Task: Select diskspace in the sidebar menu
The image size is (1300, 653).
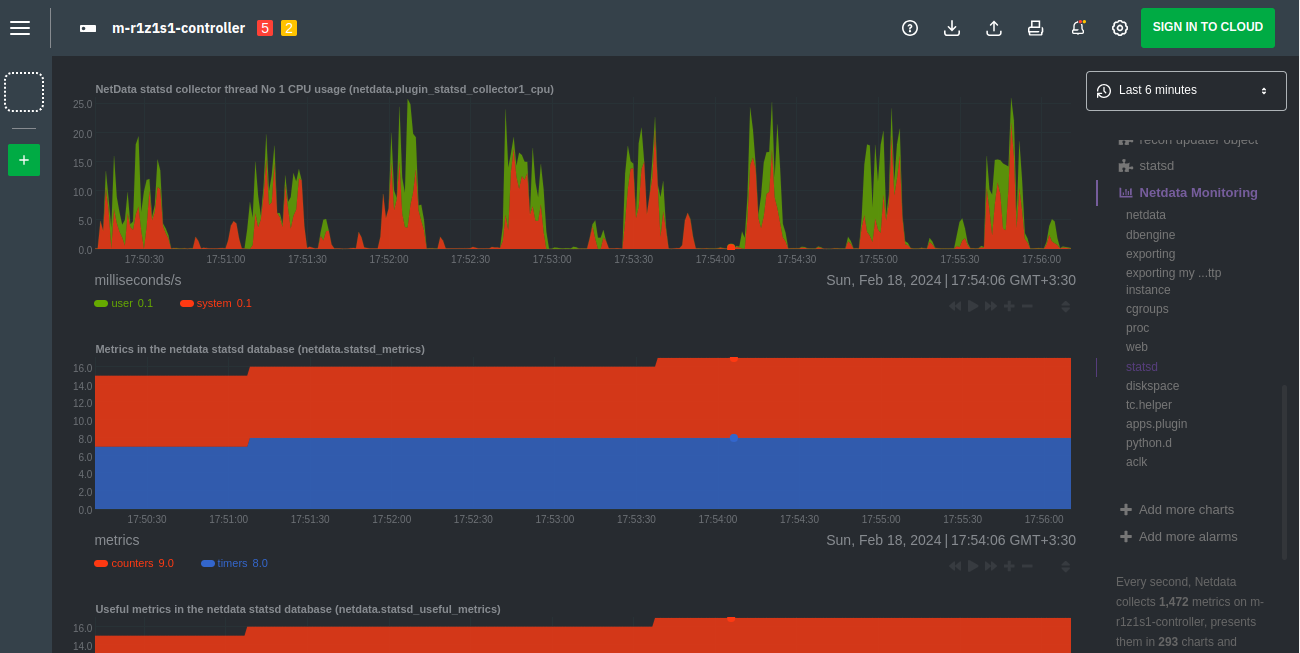Action: click(1152, 386)
